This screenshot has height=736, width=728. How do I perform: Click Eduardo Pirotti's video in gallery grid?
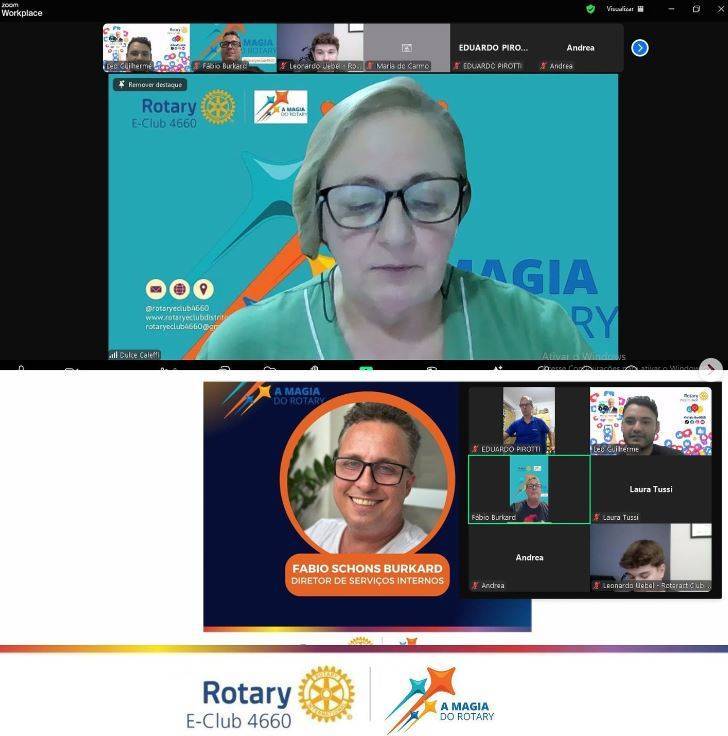(529, 420)
